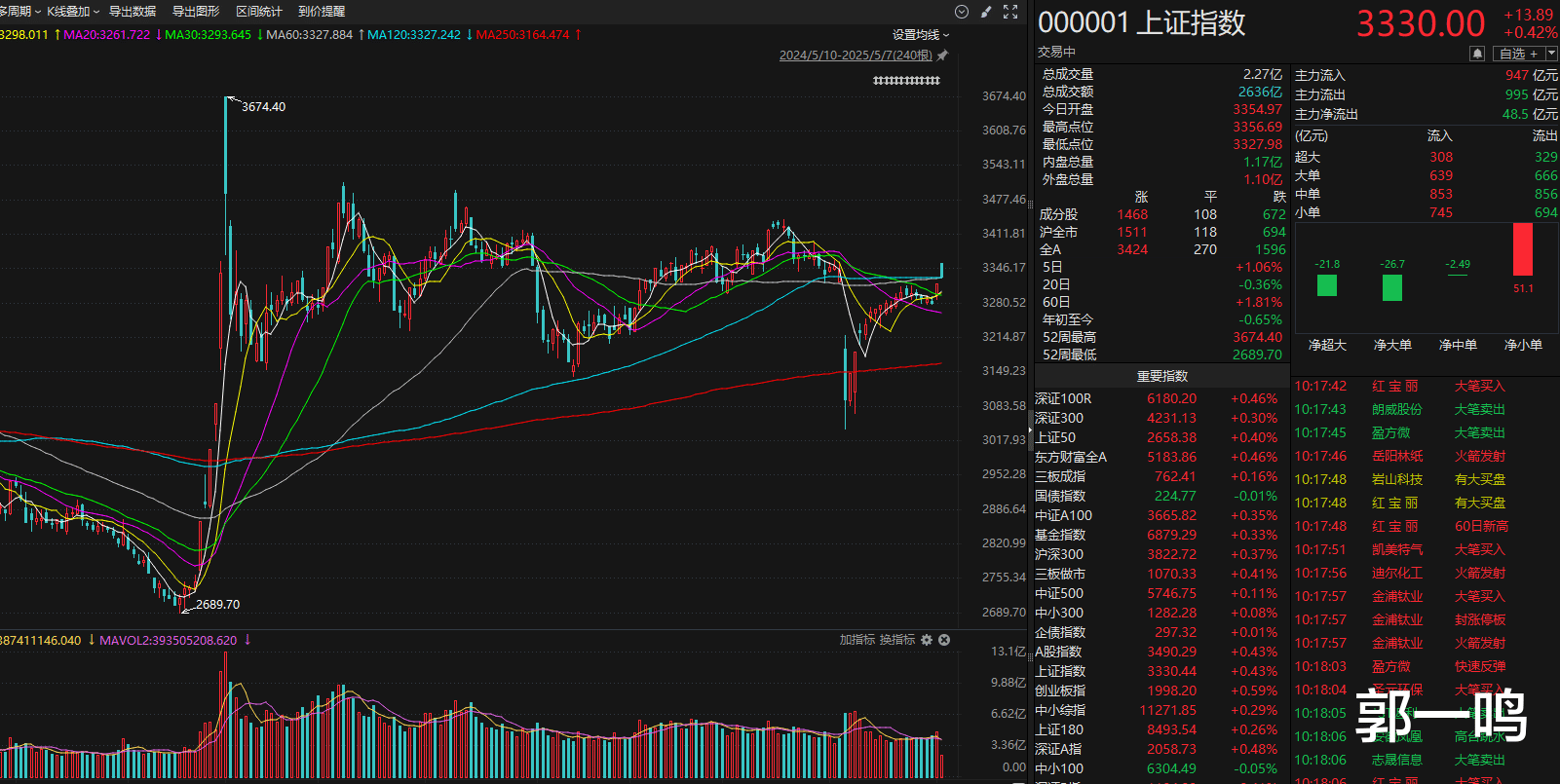Click 导出数据 export data menu
Viewport: 1560px width, 784px height.
click(133, 12)
